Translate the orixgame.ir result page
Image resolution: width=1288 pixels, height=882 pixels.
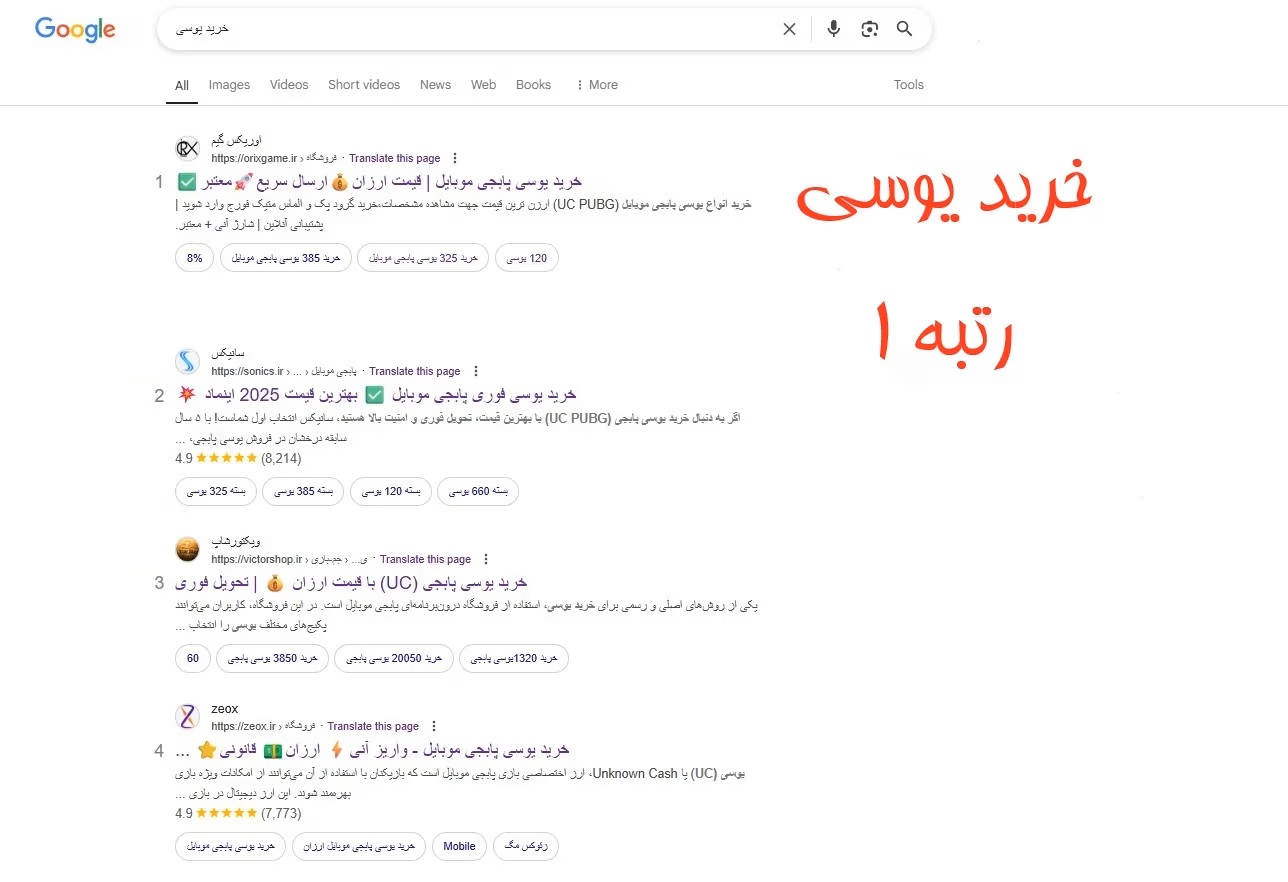click(x=394, y=158)
